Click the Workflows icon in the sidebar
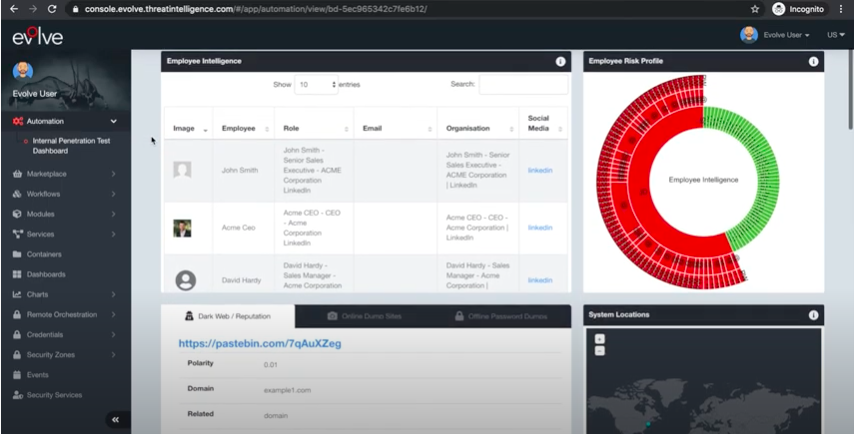854x434 pixels. click(x=17, y=194)
